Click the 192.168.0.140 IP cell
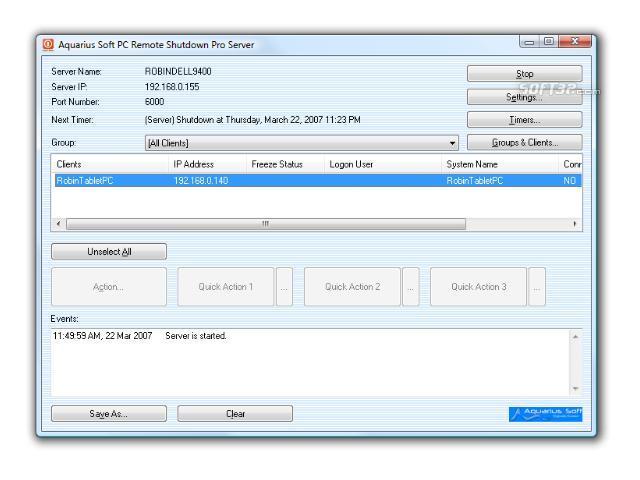 click(201, 180)
